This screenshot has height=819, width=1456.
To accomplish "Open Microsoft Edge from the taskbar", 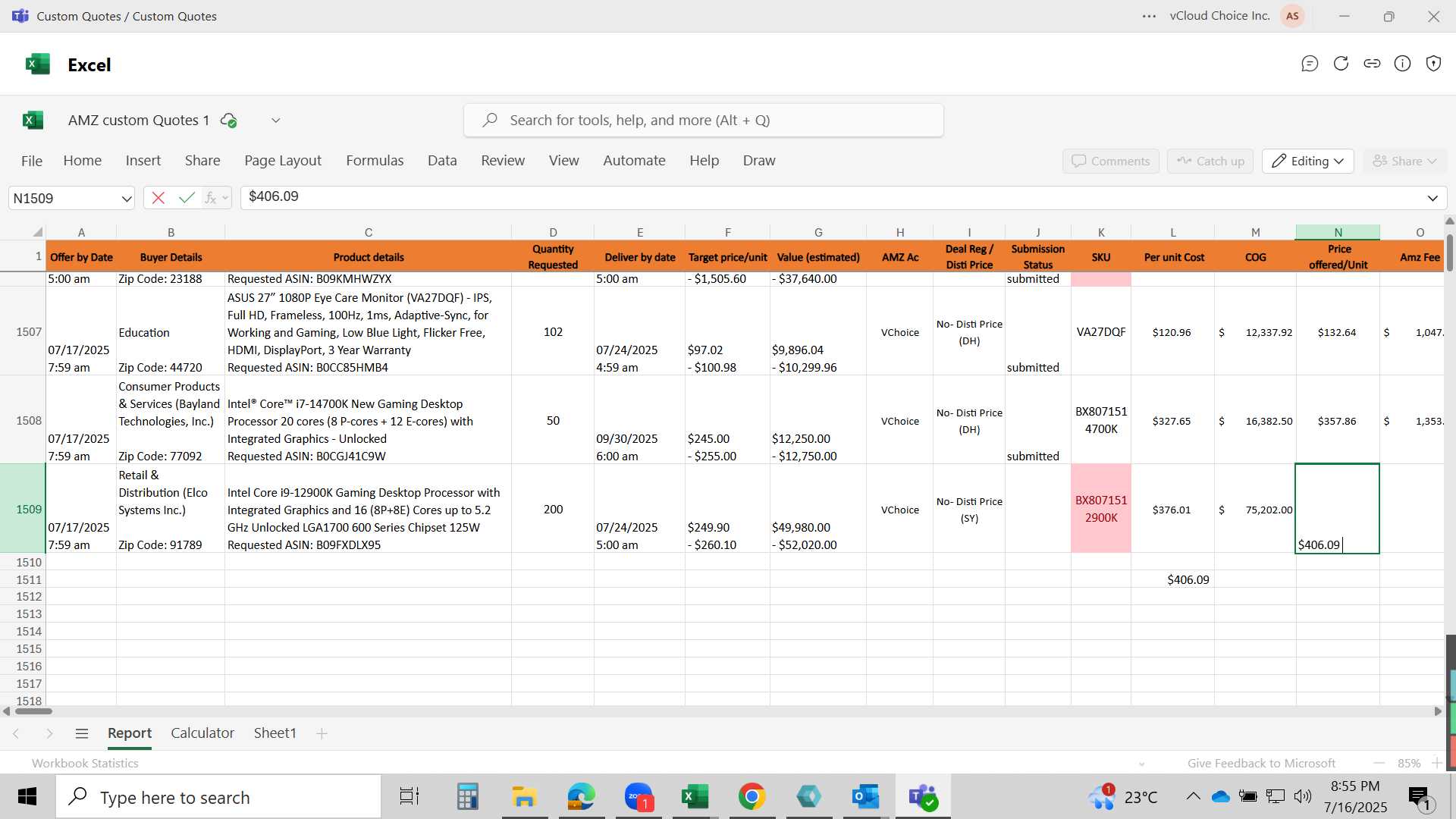I will 581,797.
